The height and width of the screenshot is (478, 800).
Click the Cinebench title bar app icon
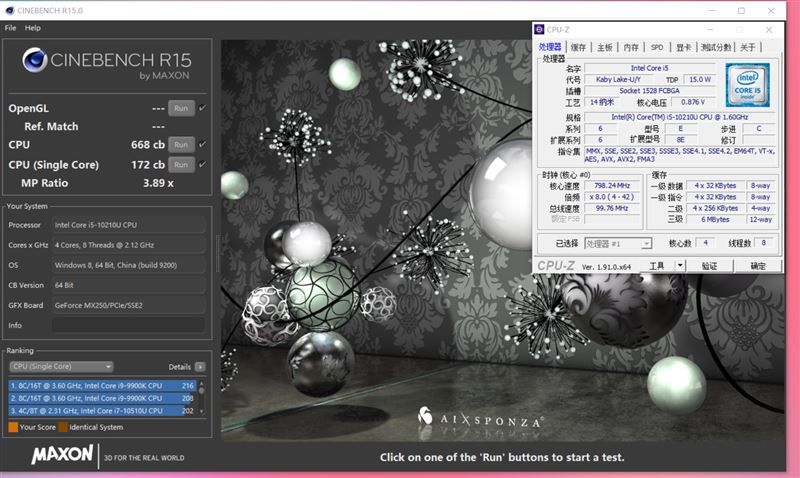tap(10, 10)
